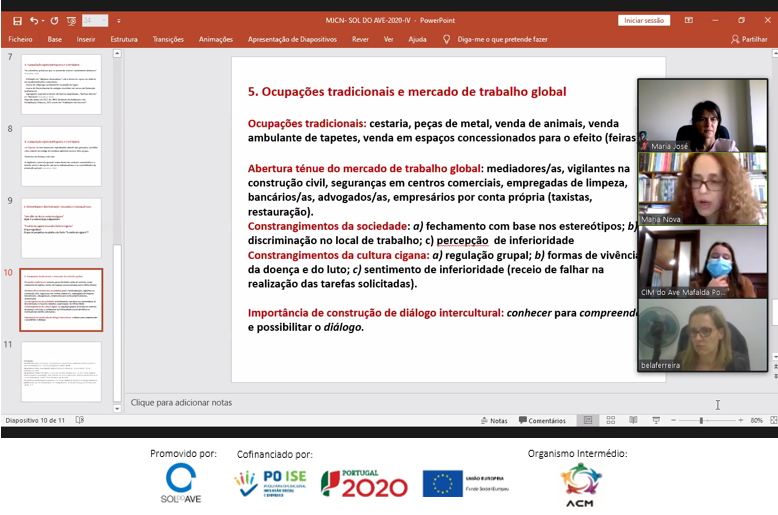778x515 pixels.
Task: Switch to Slide Sorter view icon
Action: 611,420
